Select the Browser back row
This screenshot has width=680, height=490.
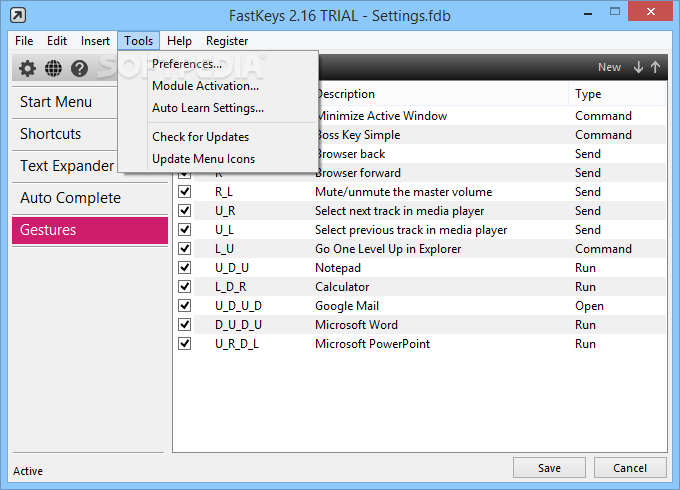tap(491, 154)
